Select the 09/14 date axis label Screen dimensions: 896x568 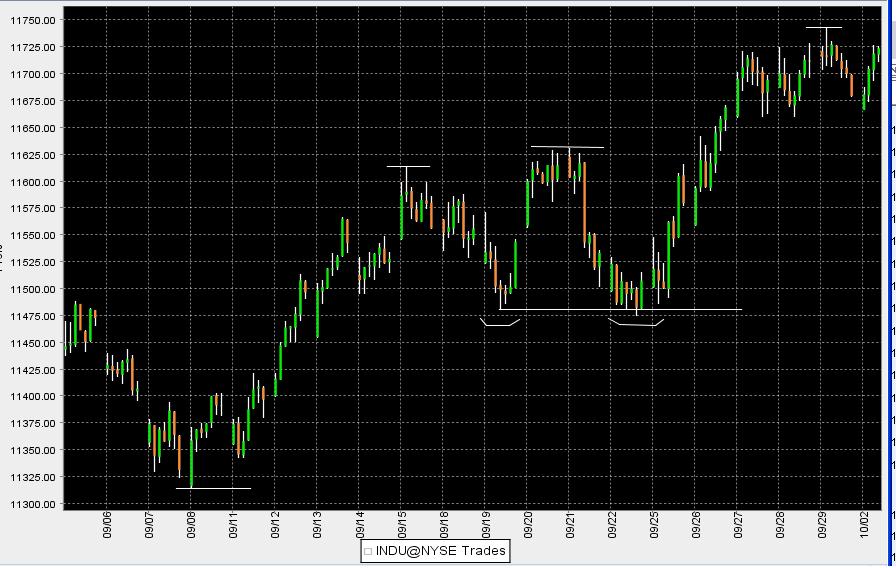pos(359,526)
